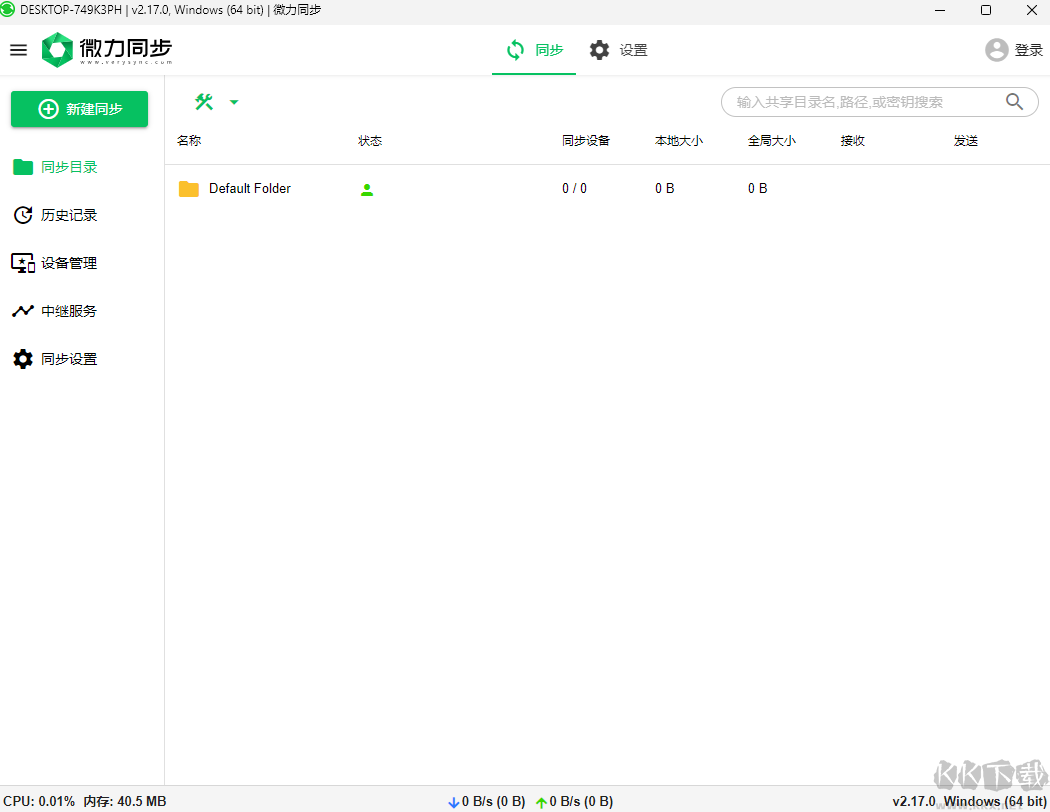Image resolution: width=1050 pixels, height=812 pixels.
Task: Expand the tools dropdown arrow
Action: 234,102
